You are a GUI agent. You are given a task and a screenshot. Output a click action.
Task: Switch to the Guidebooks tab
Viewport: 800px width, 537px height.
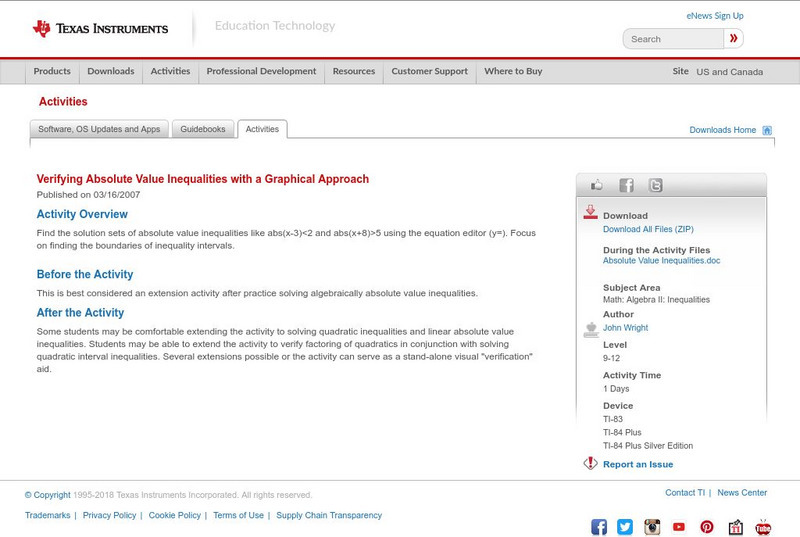tap(203, 129)
